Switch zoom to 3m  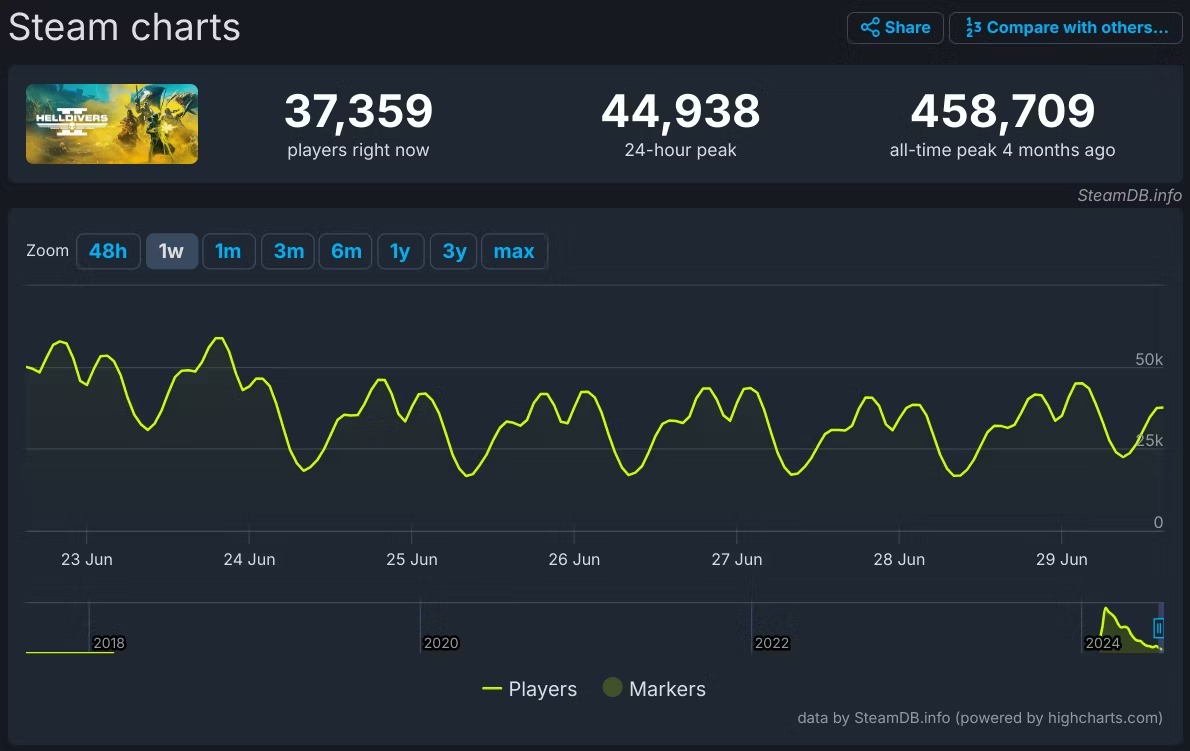coord(288,251)
